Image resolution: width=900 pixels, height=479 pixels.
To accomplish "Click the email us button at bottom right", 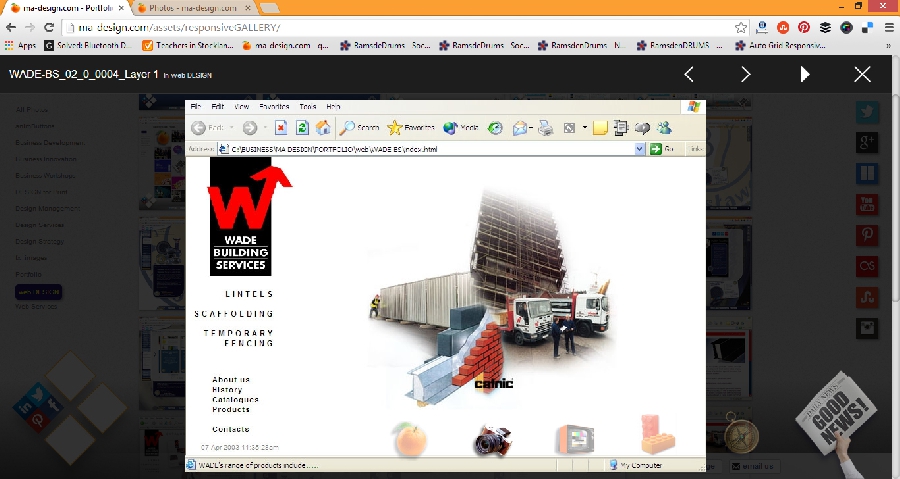I will 754,466.
